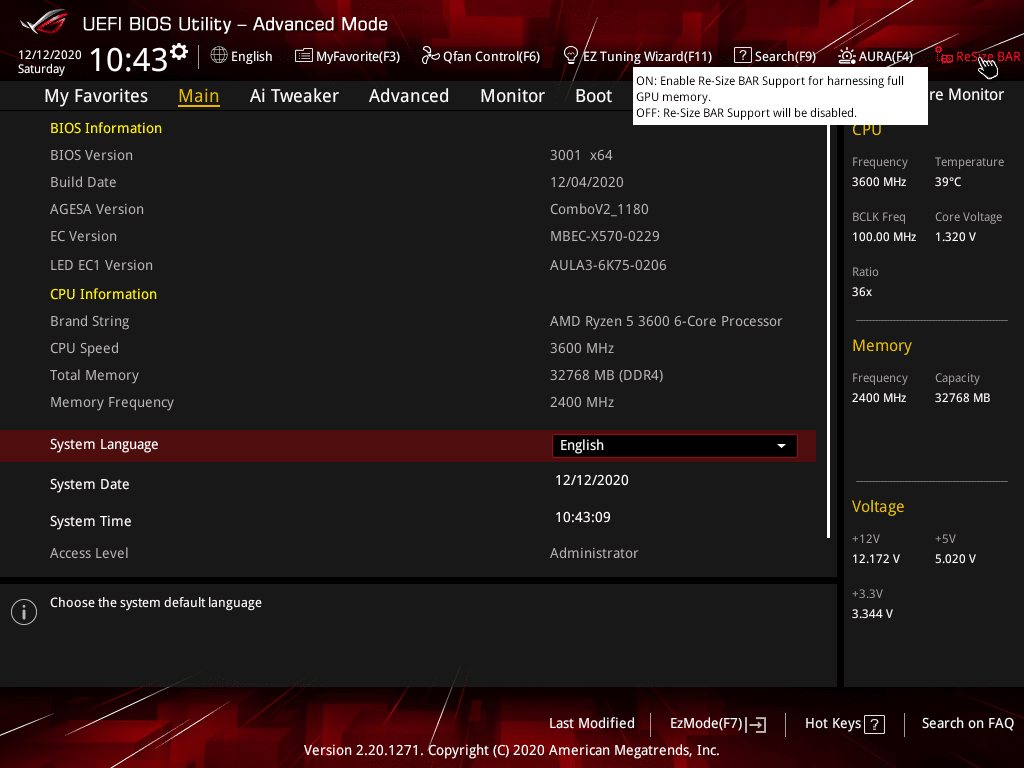Open MyFavorite(F3)
The image size is (1024, 768).
(x=347, y=56)
